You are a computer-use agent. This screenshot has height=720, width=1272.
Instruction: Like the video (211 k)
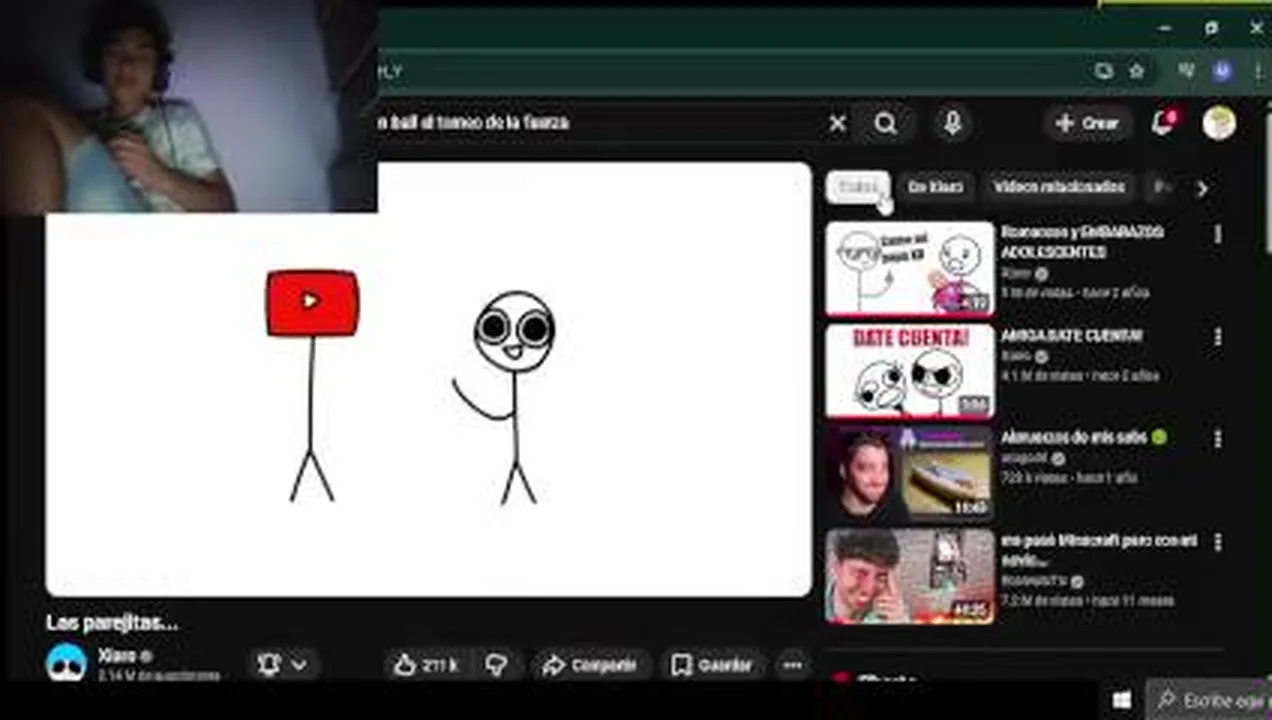[x=427, y=665]
